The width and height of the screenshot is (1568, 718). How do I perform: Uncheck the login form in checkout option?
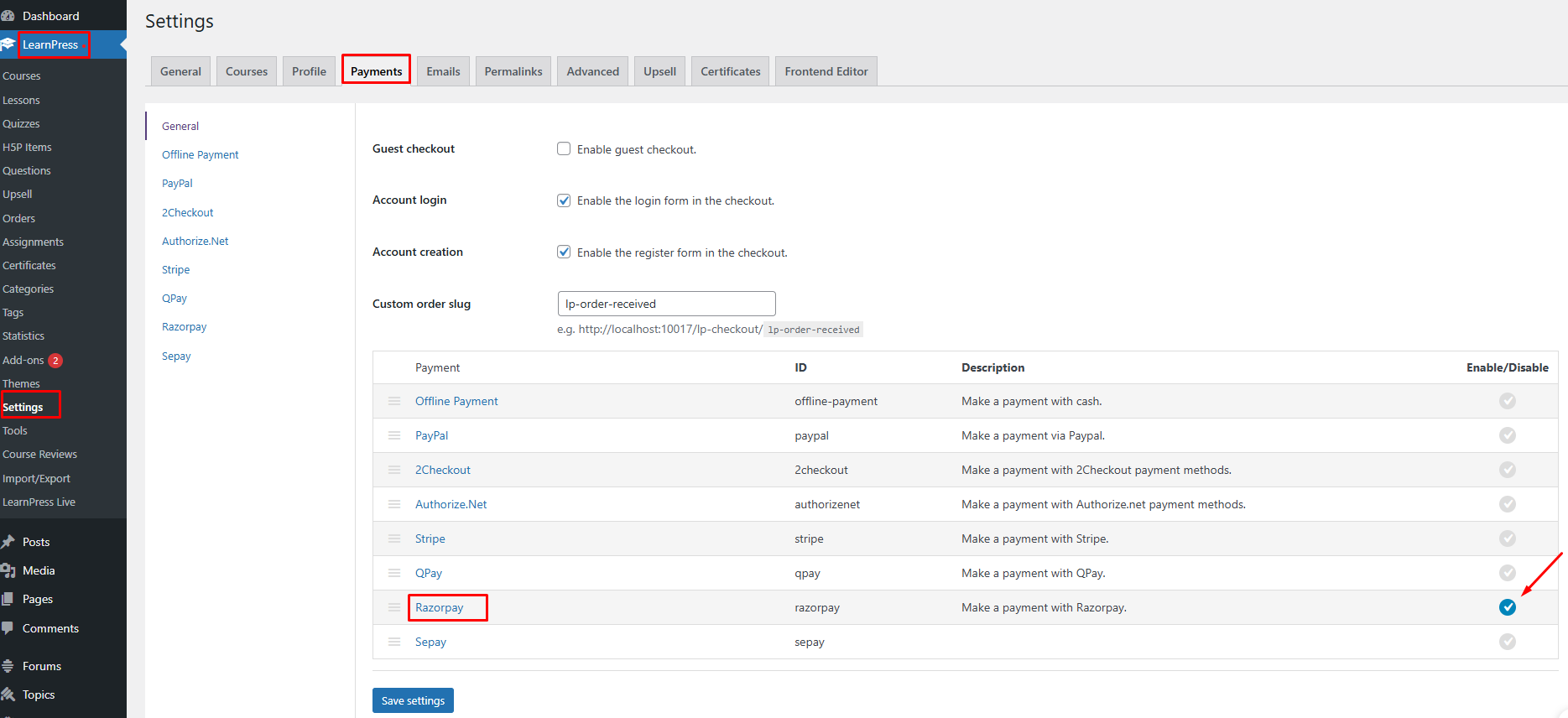point(564,200)
